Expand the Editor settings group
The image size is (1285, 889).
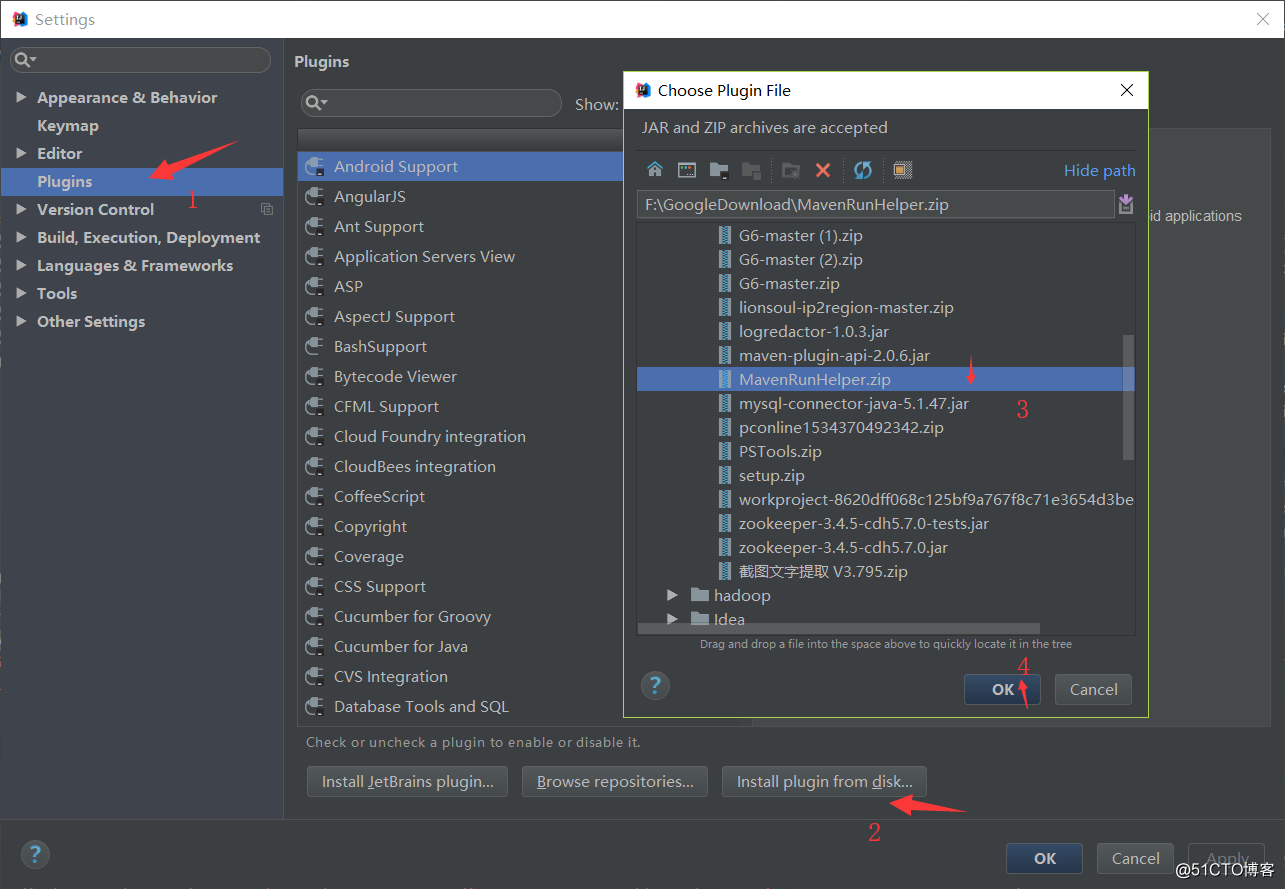[21, 153]
